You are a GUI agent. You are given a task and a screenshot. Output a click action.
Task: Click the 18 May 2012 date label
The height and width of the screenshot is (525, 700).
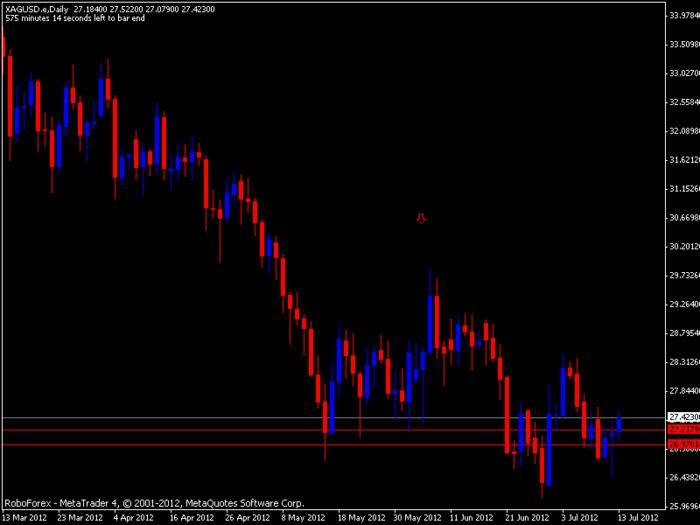(362, 518)
